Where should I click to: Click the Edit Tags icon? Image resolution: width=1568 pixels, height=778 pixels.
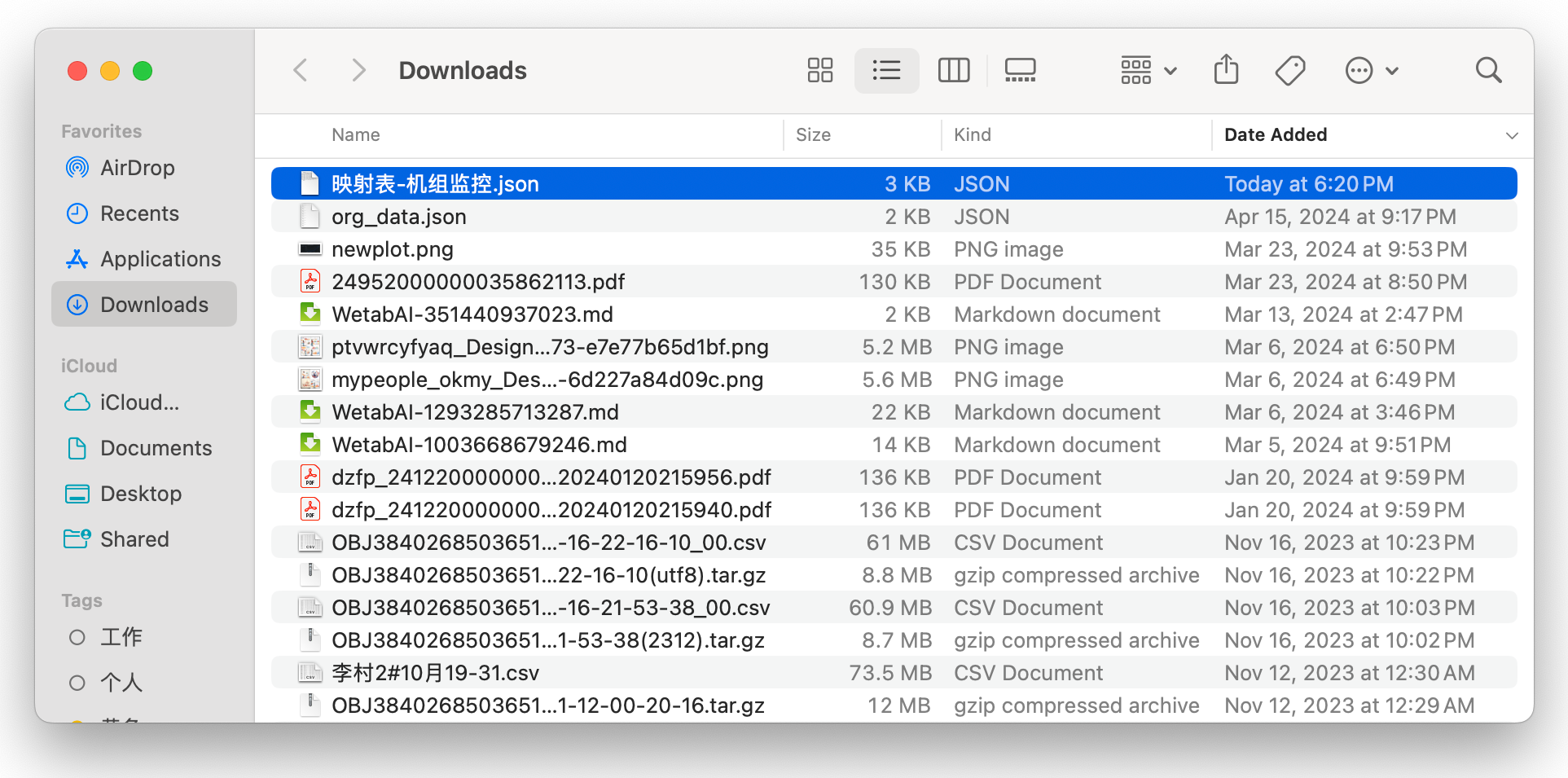click(x=1290, y=71)
